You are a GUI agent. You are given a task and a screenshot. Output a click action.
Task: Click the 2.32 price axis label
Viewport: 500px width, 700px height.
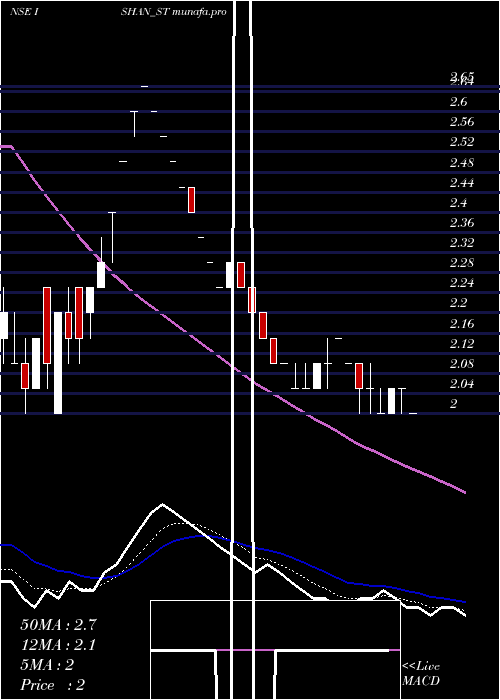462,243
